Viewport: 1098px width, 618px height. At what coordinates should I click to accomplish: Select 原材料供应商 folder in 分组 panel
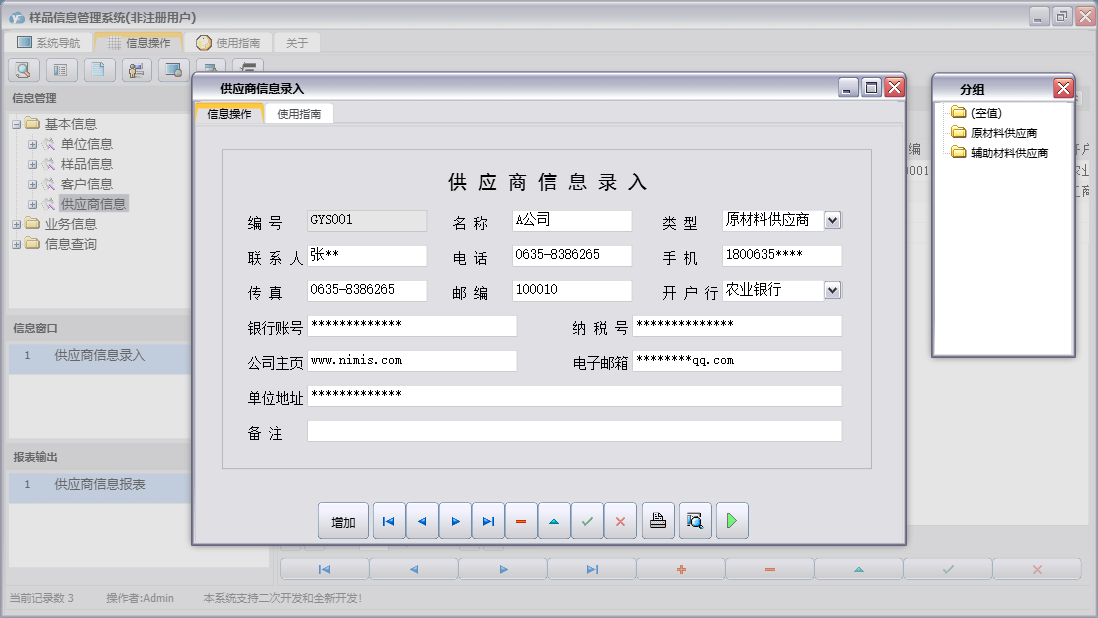(x=1003, y=133)
